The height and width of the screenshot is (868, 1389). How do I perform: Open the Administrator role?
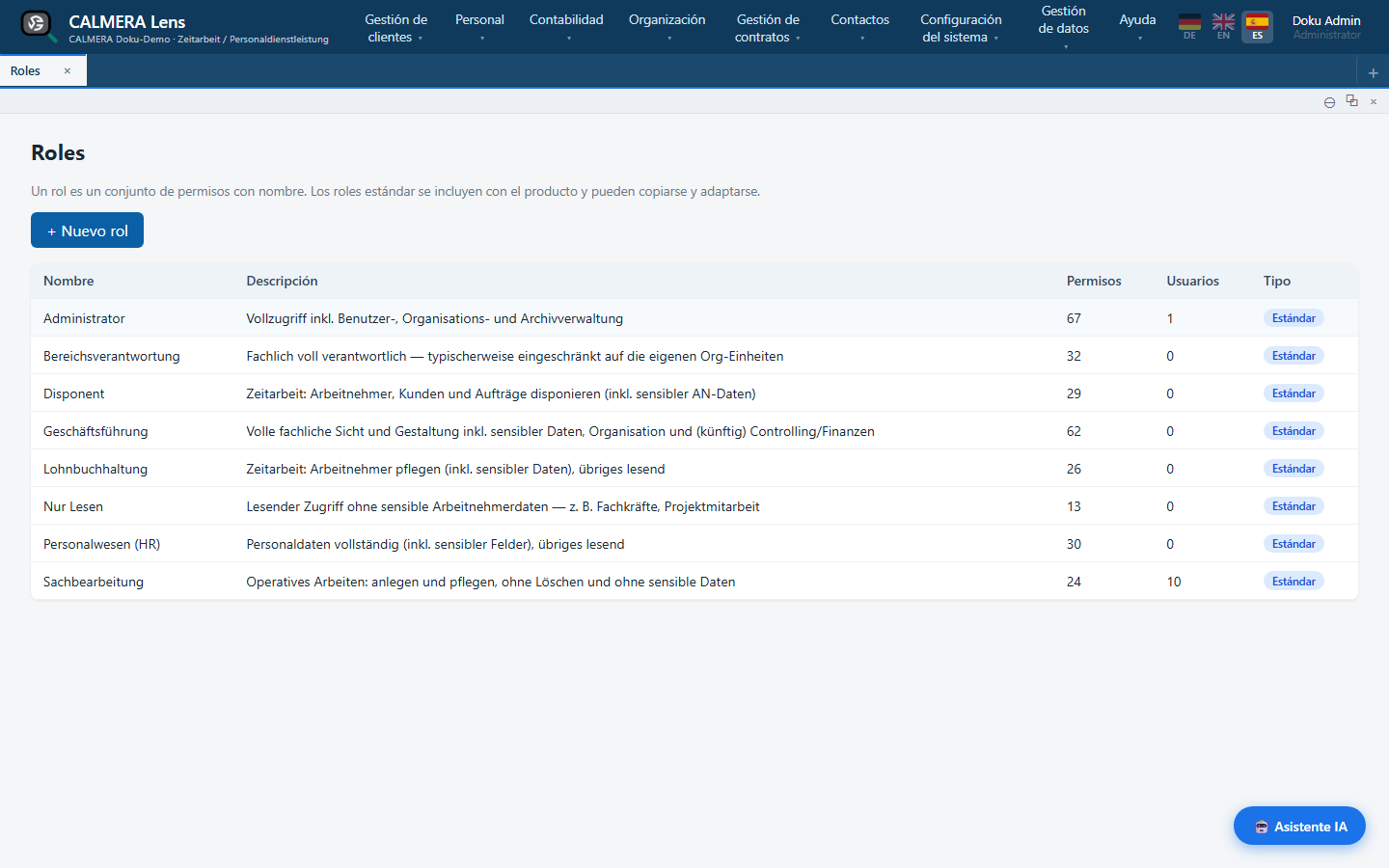pyautogui.click(x=694, y=318)
